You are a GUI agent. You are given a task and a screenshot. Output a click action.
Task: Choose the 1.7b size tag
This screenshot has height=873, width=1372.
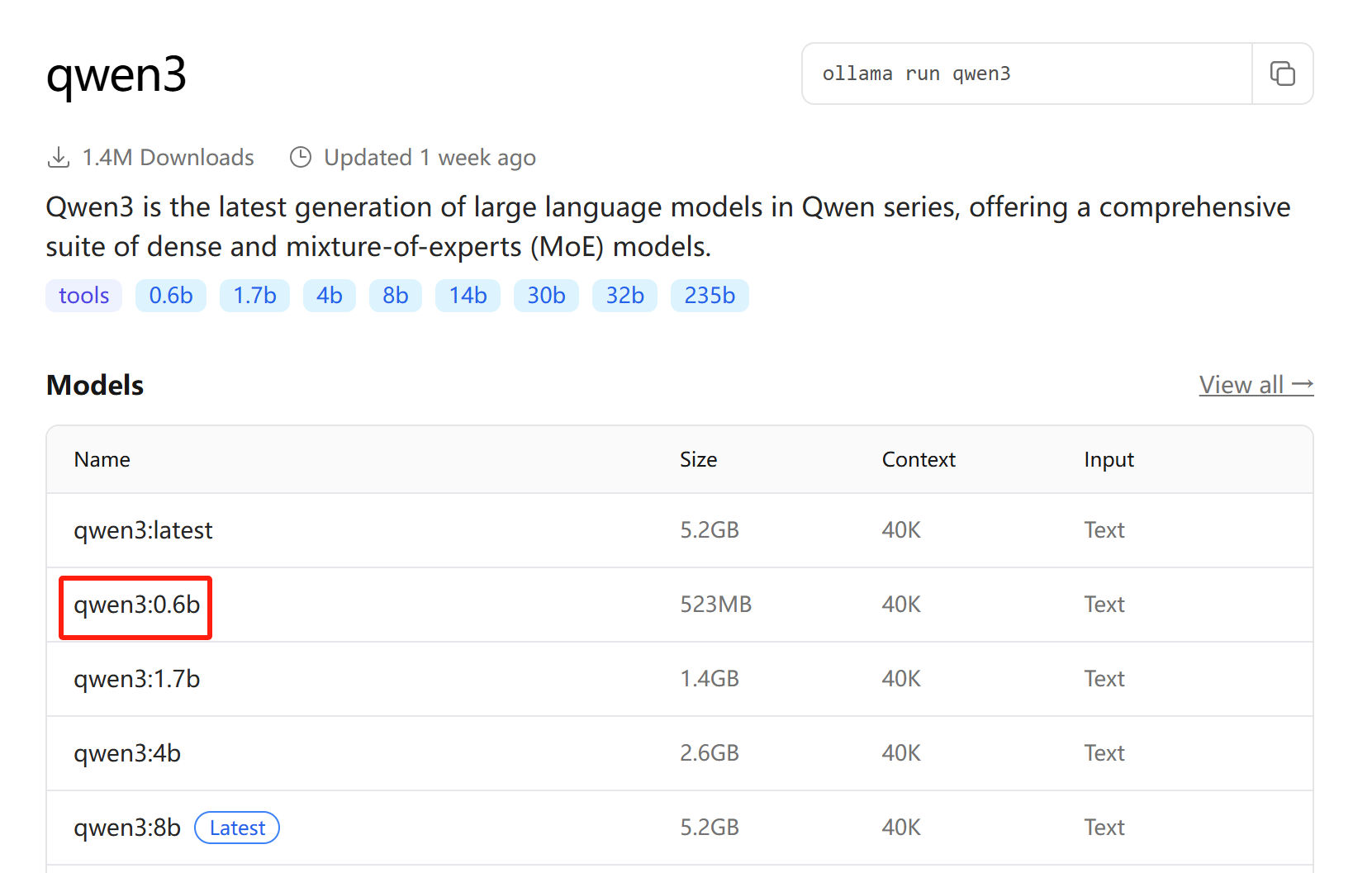254,296
